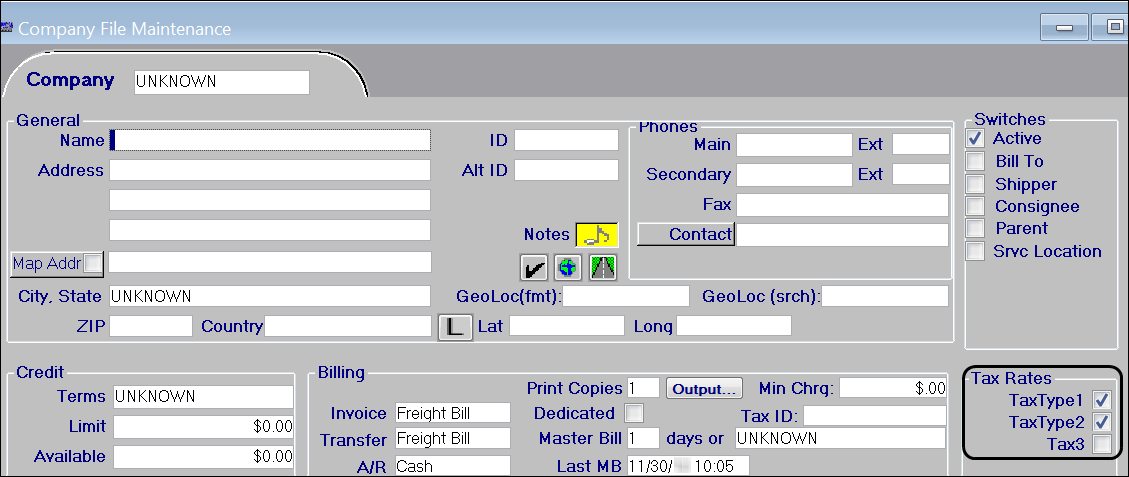The height and width of the screenshot is (477, 1129).
Task: Check the Tax3 checkbox
Action: [1102, 444]
